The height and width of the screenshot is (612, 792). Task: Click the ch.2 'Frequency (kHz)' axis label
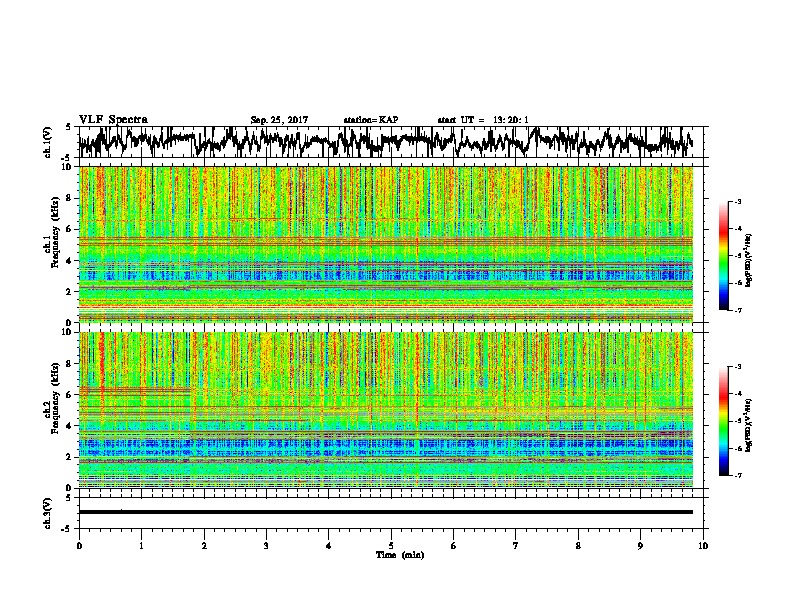coord(55,398)
